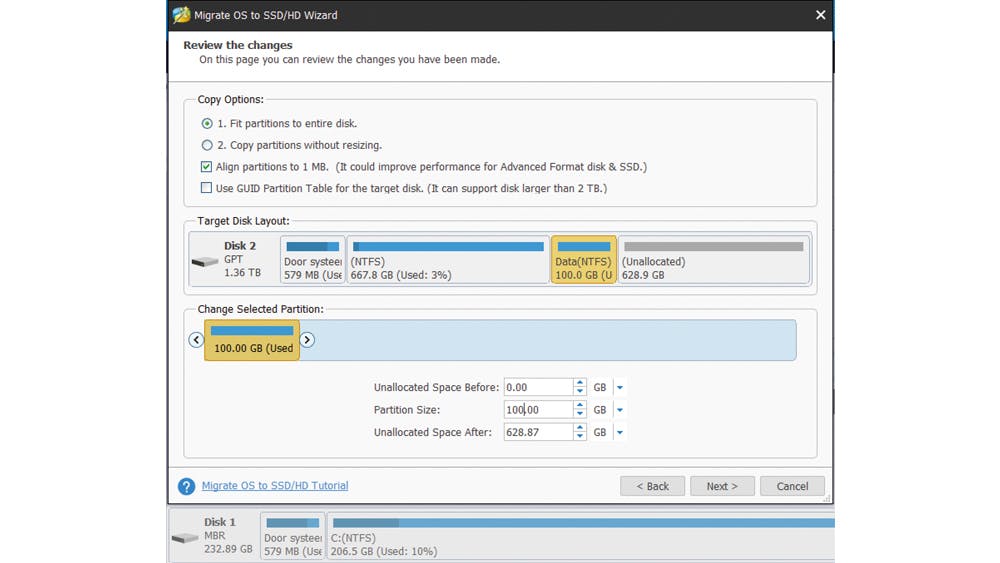Click the wizard app icon in title bar

[181, 15]
